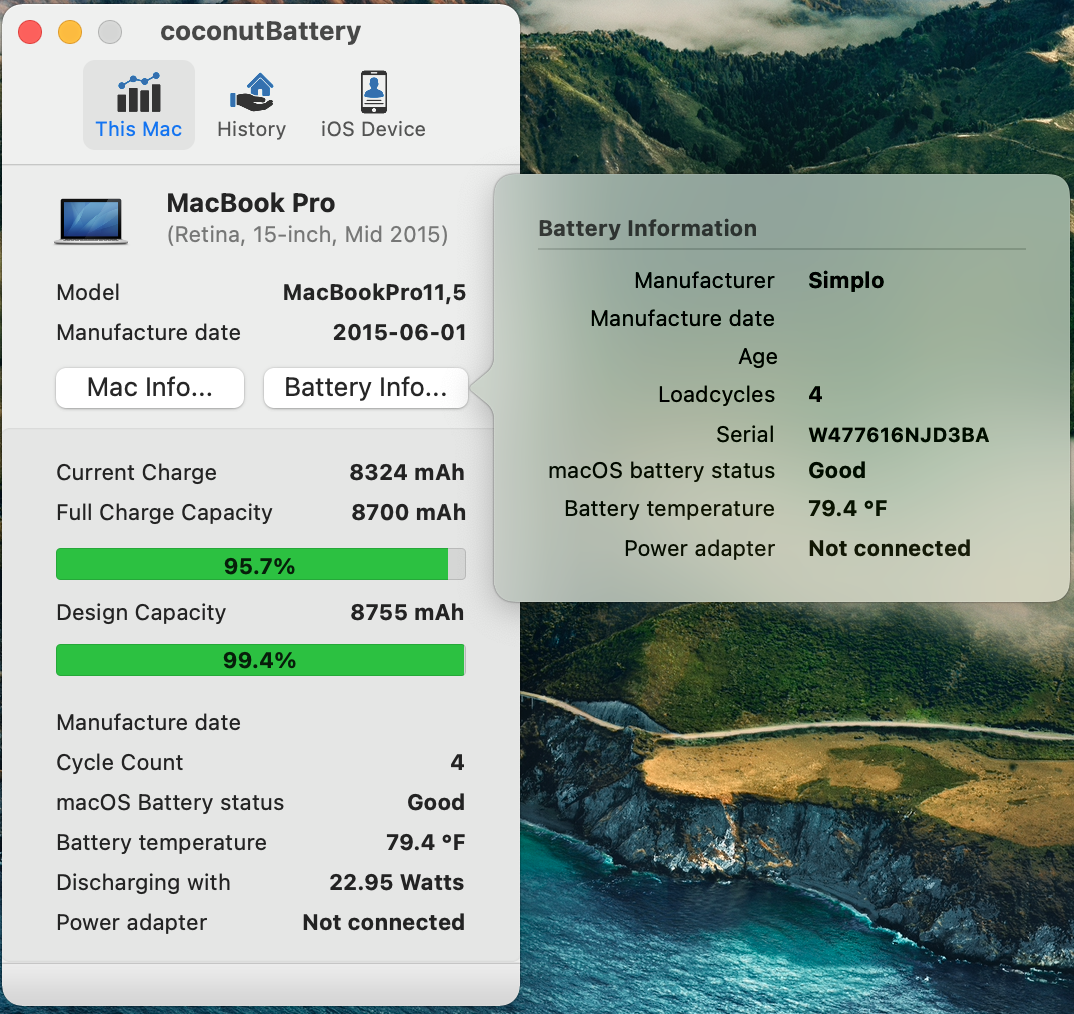Screen dimensions: 1074x1014
Task: Click the MacBook Pro laptop image
Action: click(91, 221)
